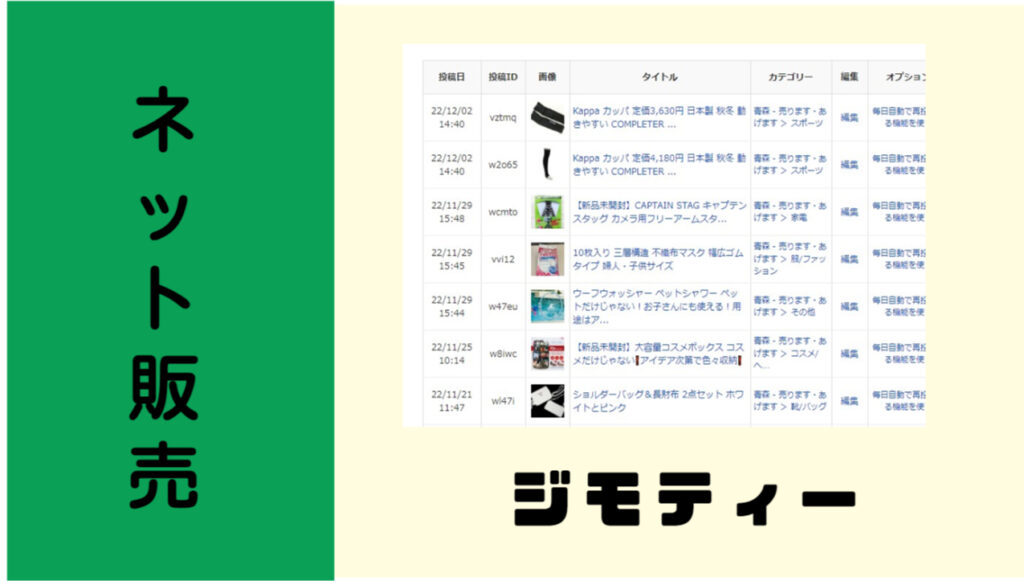Click the date 22/11/29 15:45

click(x=452, y=259)
